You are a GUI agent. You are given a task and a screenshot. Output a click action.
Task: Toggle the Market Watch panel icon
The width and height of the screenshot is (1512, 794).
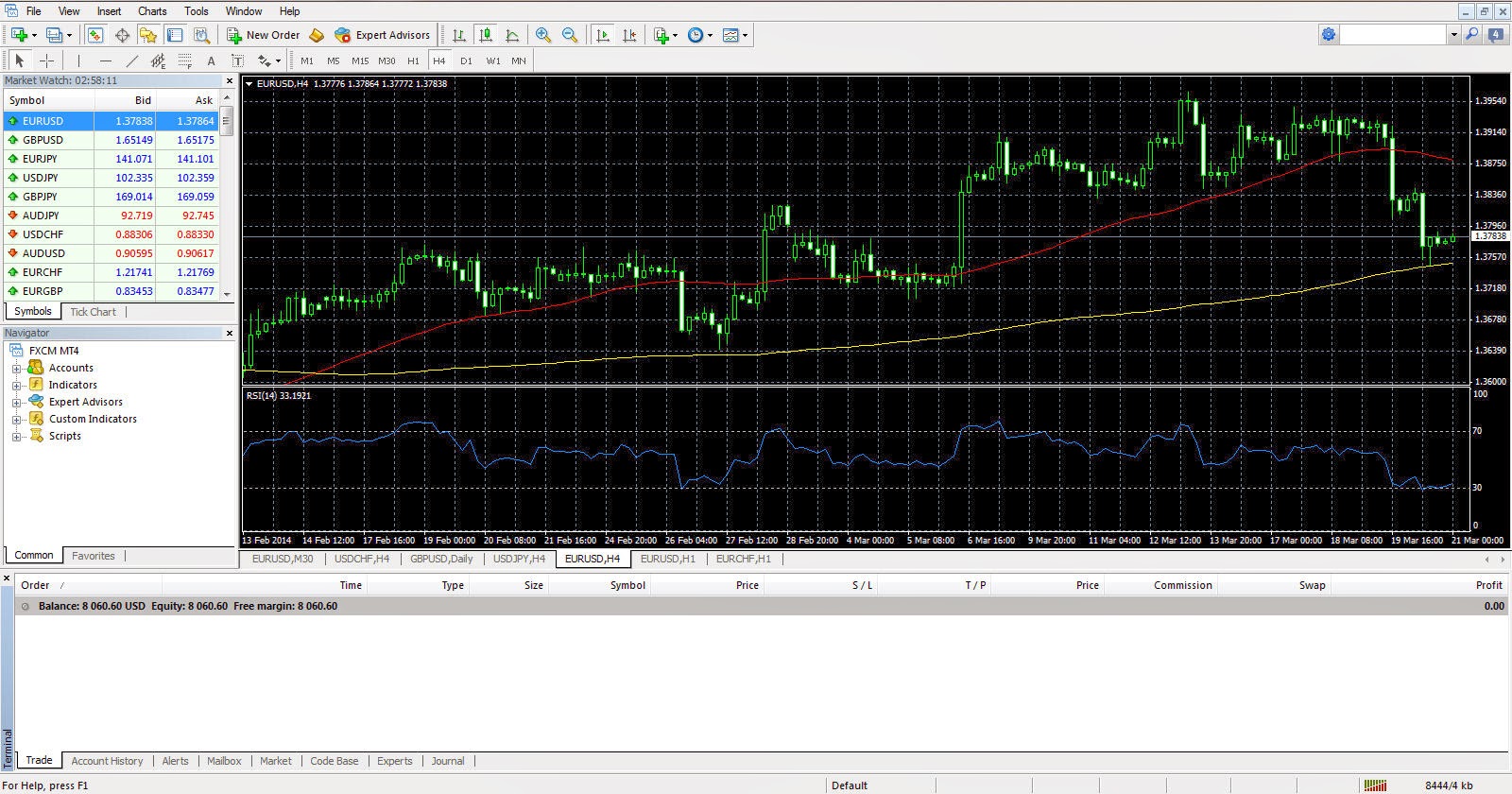[x=95, y=35]
